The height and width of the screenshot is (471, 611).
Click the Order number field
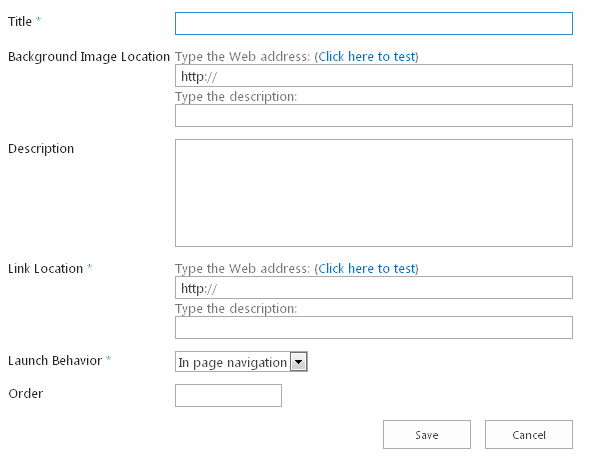[228, 396]
